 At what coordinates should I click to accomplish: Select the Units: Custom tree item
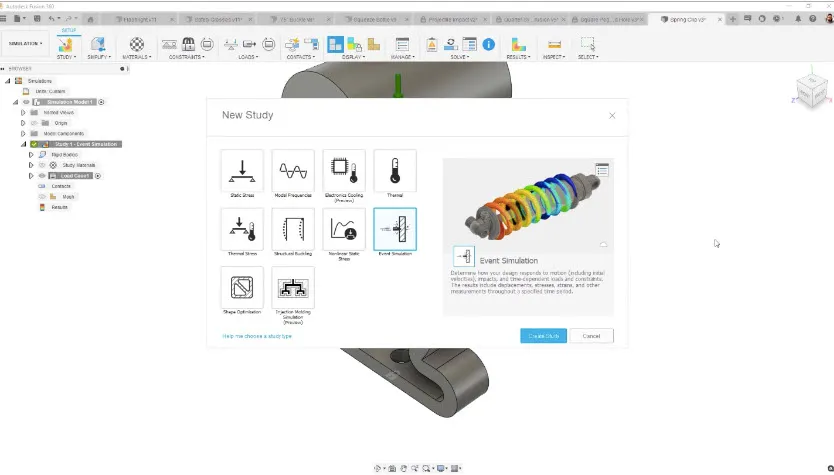[x=50, y=91]
